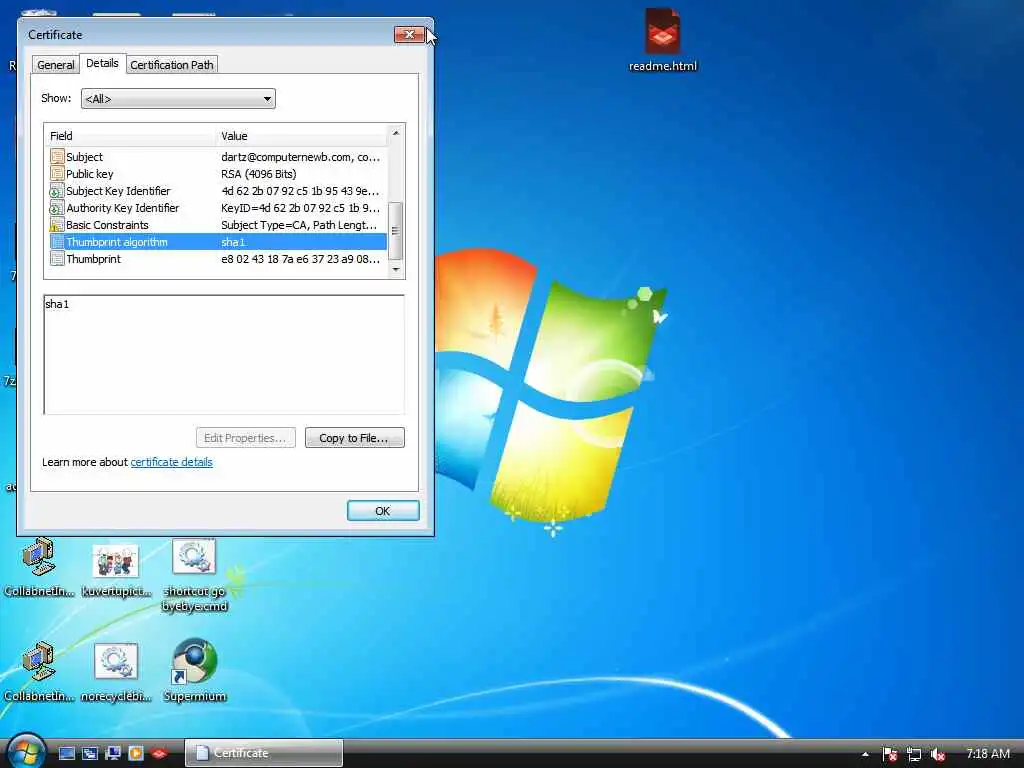Open network status tray icon
The height and width of the screenshot is (768, 1024).
pos(914,754)
